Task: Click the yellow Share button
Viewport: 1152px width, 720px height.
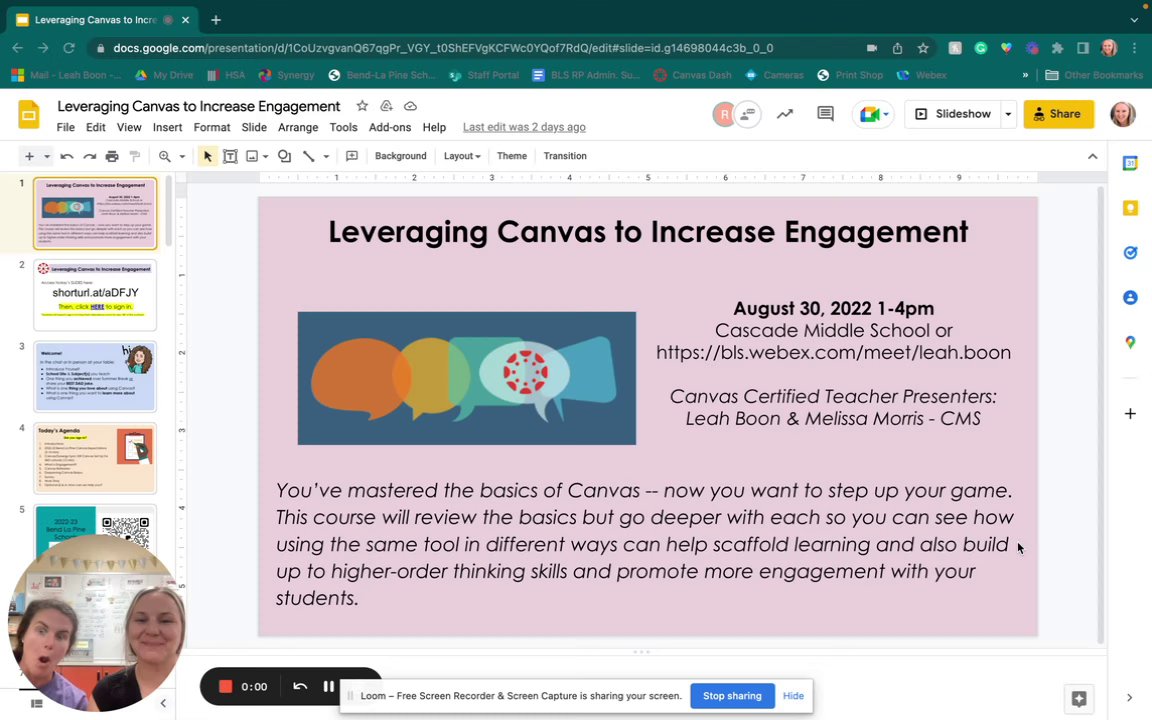Action: click(x=1058, y=114)
